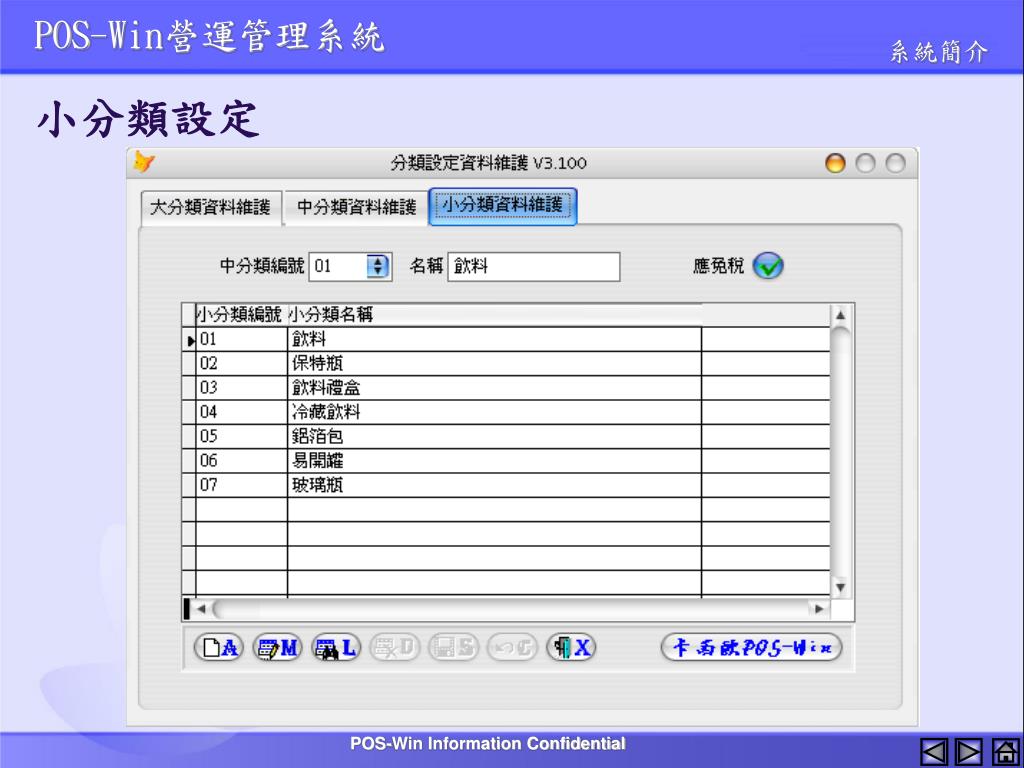The width and height of the screenshot is (1024, 768).
Task: Click the 小分類編號 column header
Action: [242, 315]
